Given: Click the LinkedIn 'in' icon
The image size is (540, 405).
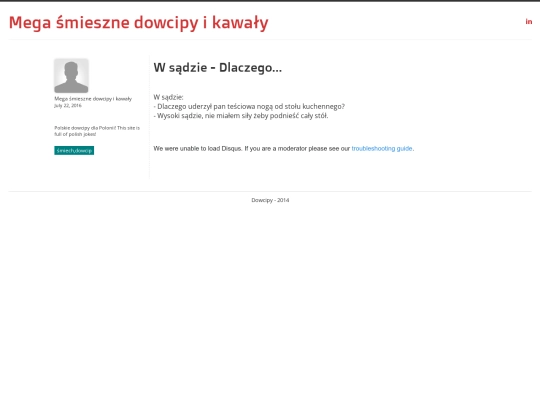Looking at the screenshot, I should point(529,22).
